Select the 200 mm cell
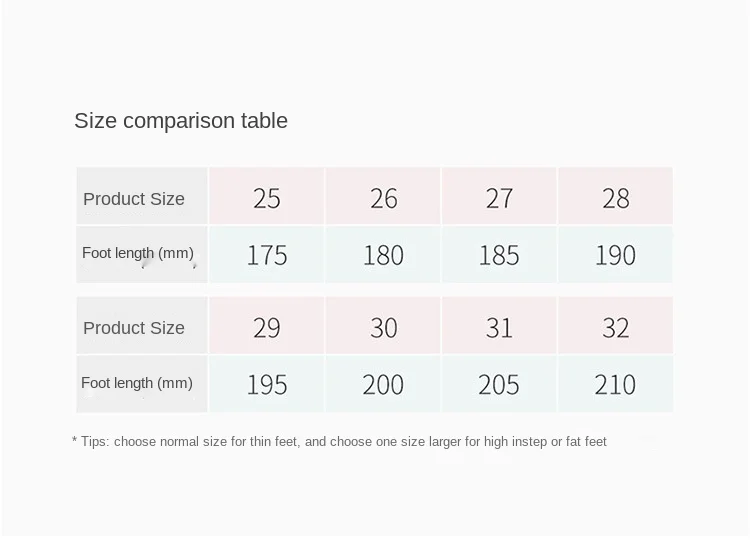Image resolution: width=750 pixels, height=547 pixels. point(383,384)
